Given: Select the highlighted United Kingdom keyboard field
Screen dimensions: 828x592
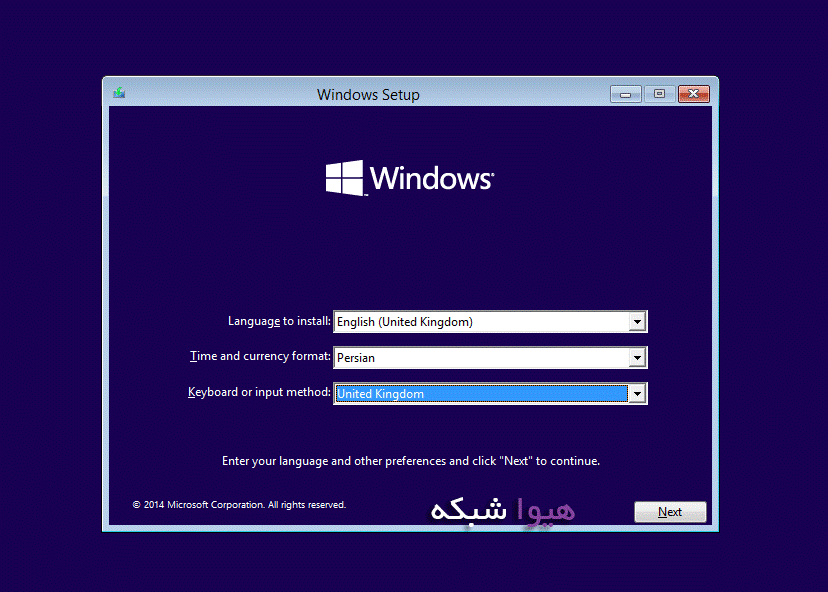Looking at the screenshot, I should pyautogui.click(x=490, y=393).
